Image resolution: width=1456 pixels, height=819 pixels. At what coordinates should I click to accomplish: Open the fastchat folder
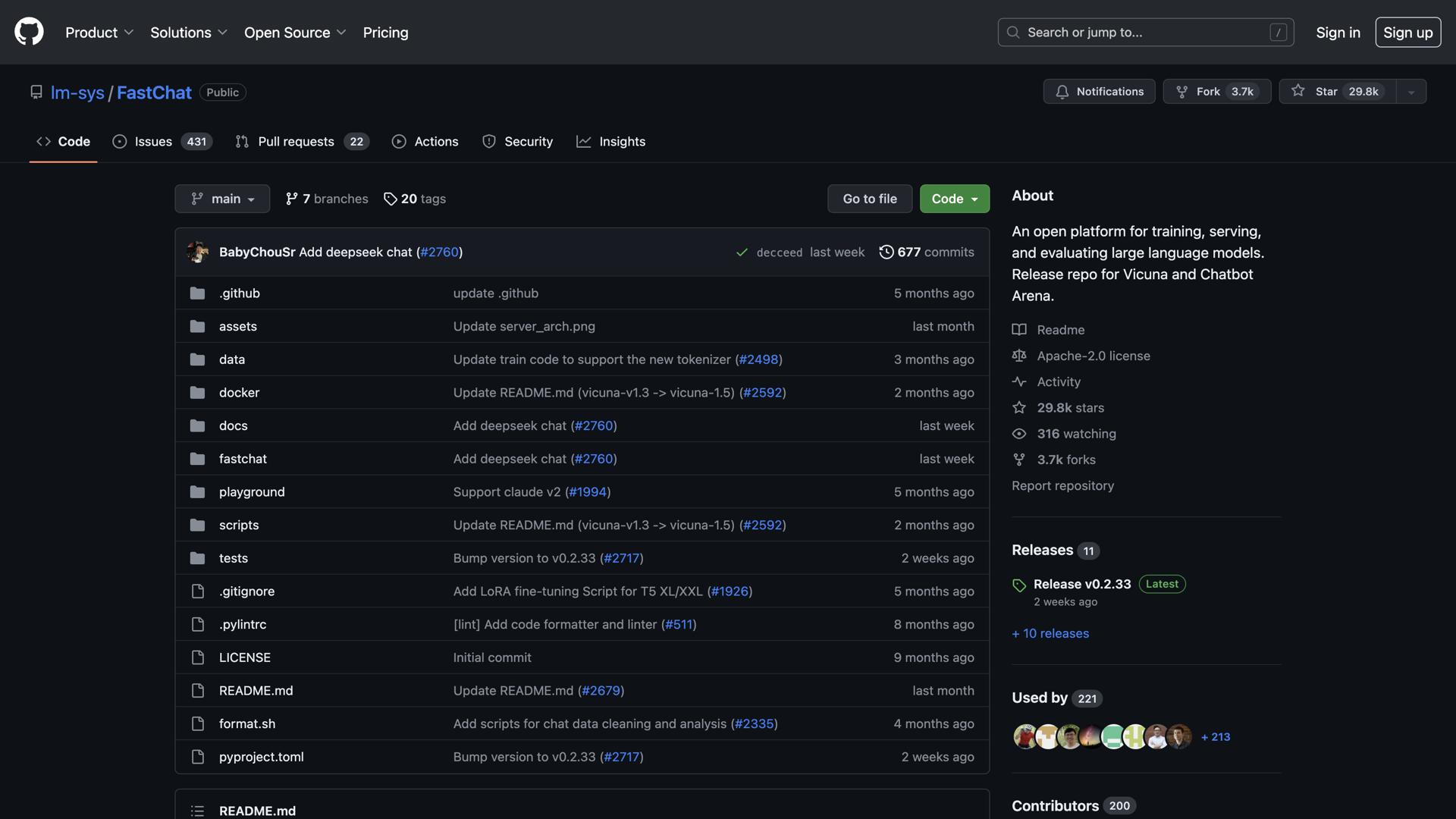243,459
